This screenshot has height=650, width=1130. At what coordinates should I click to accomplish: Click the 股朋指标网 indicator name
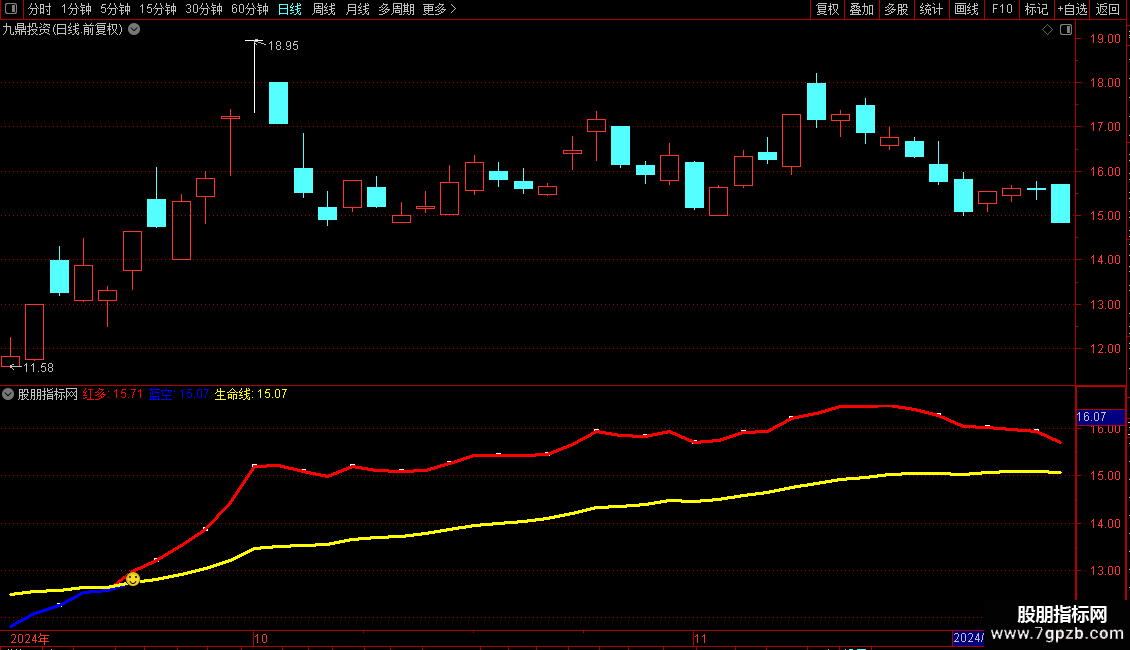click(x=48, y=394)
